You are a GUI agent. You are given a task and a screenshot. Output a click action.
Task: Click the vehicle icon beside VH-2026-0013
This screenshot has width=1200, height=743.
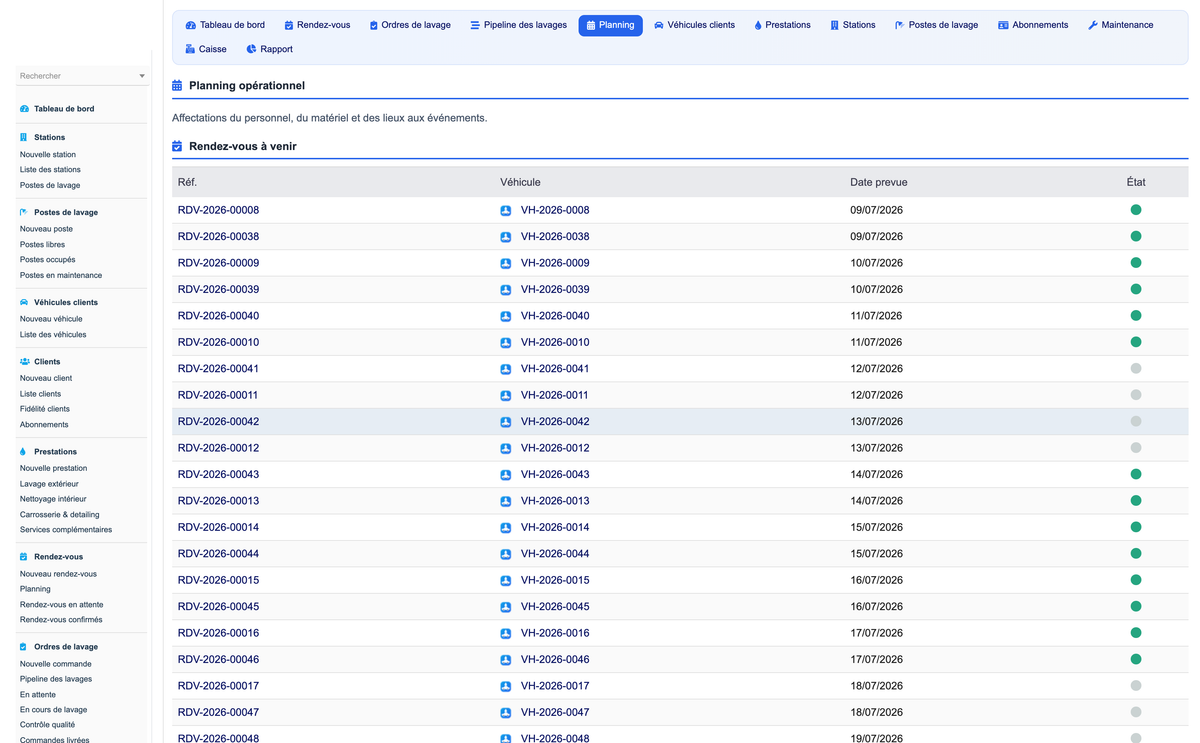point(506,501)
